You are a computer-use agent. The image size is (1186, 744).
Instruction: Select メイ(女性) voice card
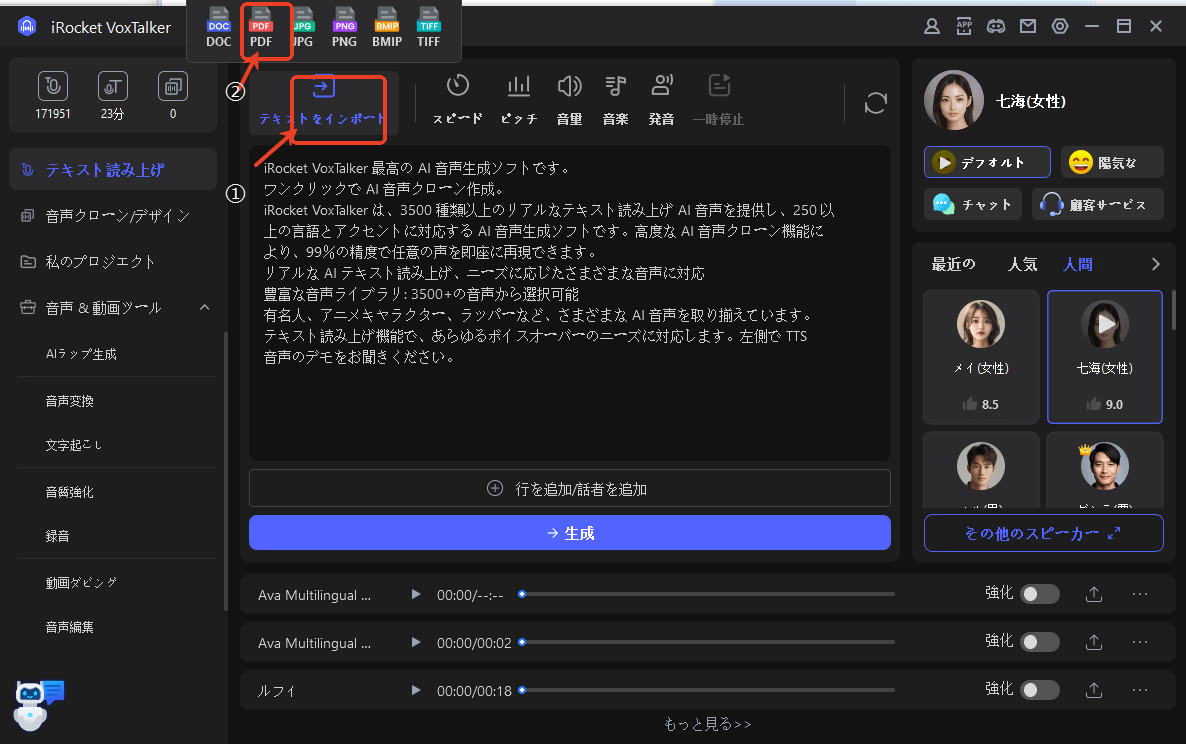[981, 357]
